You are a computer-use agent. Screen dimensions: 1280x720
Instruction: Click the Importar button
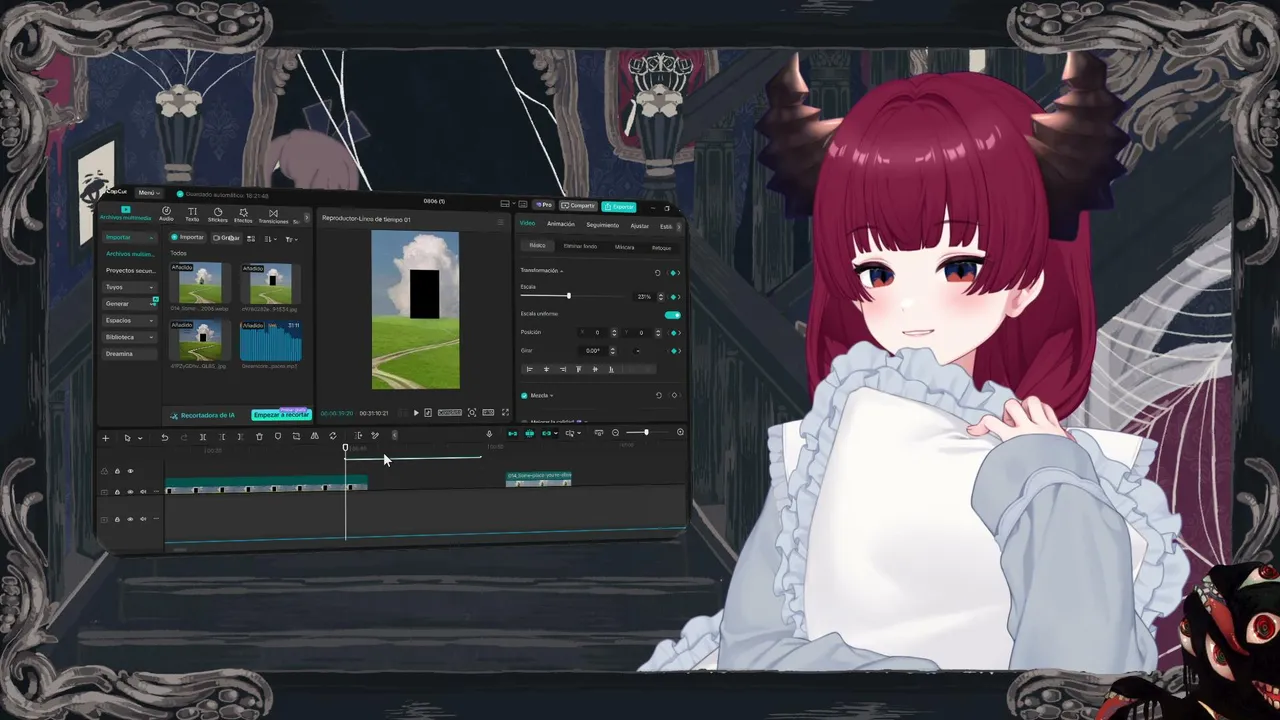point(187,237)
